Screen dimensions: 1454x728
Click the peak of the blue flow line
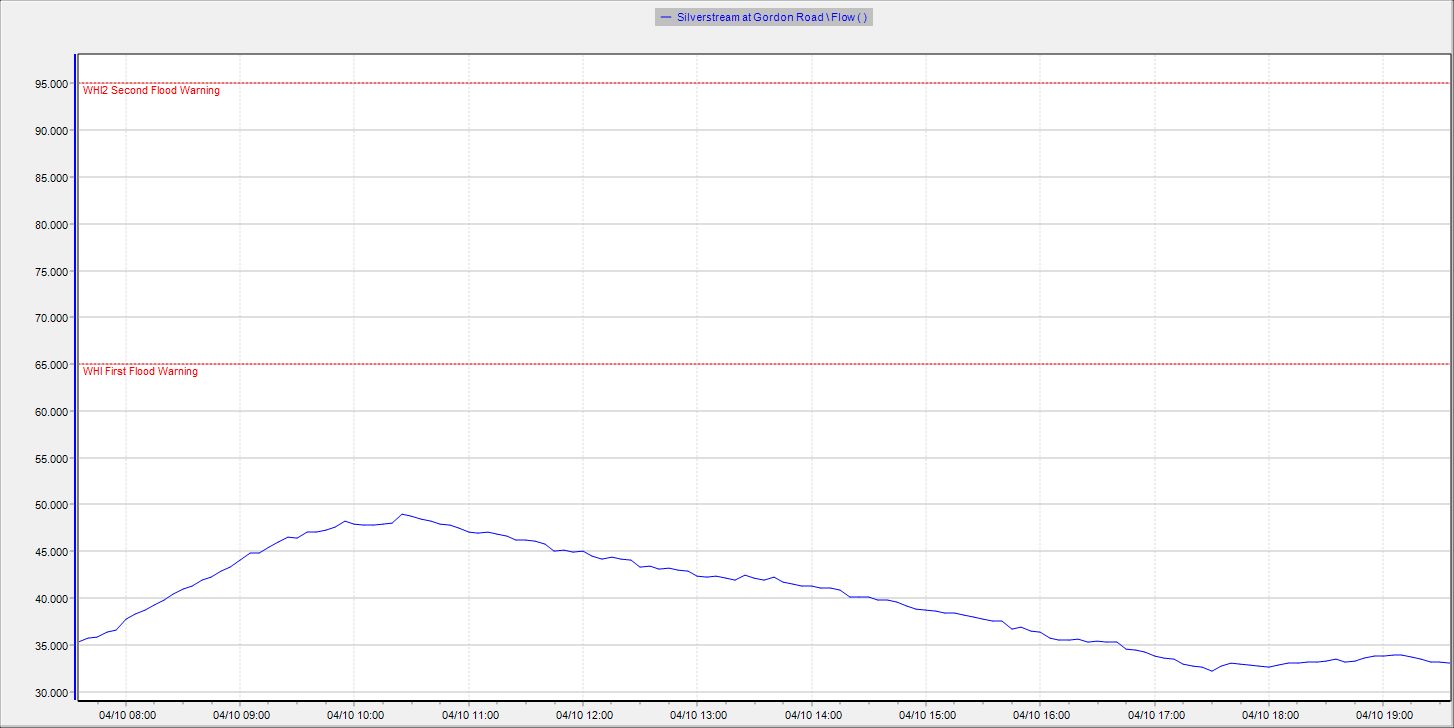tap(402, 514)
